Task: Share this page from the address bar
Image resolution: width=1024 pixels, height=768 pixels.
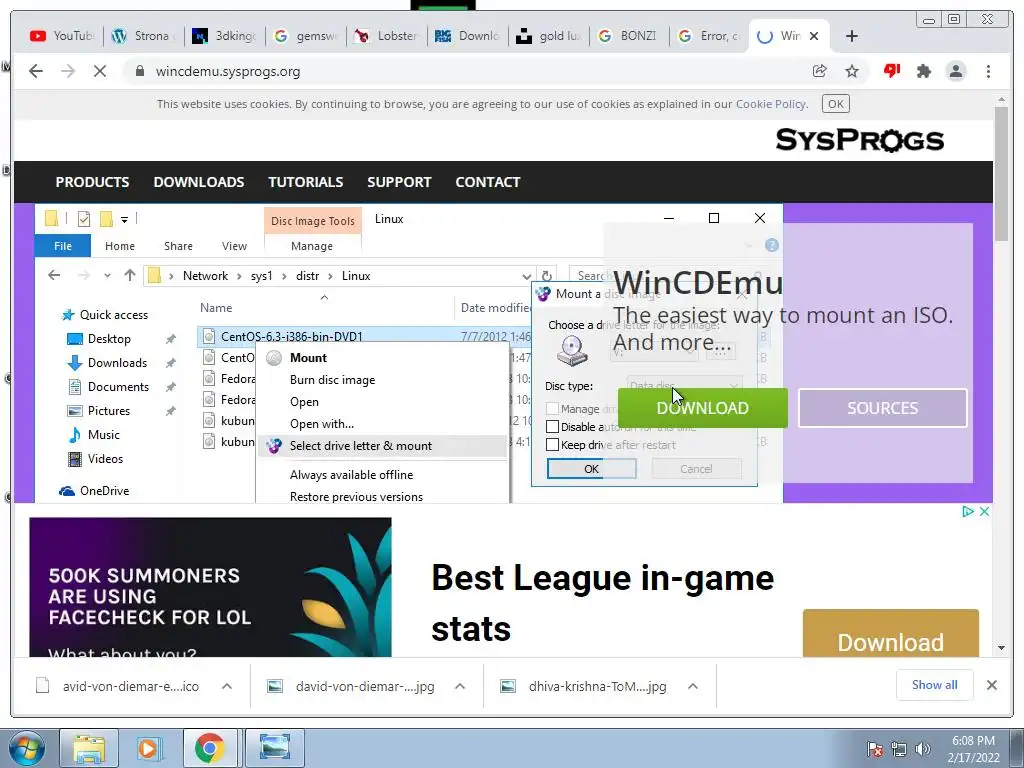Action: (x=820, y=71)
